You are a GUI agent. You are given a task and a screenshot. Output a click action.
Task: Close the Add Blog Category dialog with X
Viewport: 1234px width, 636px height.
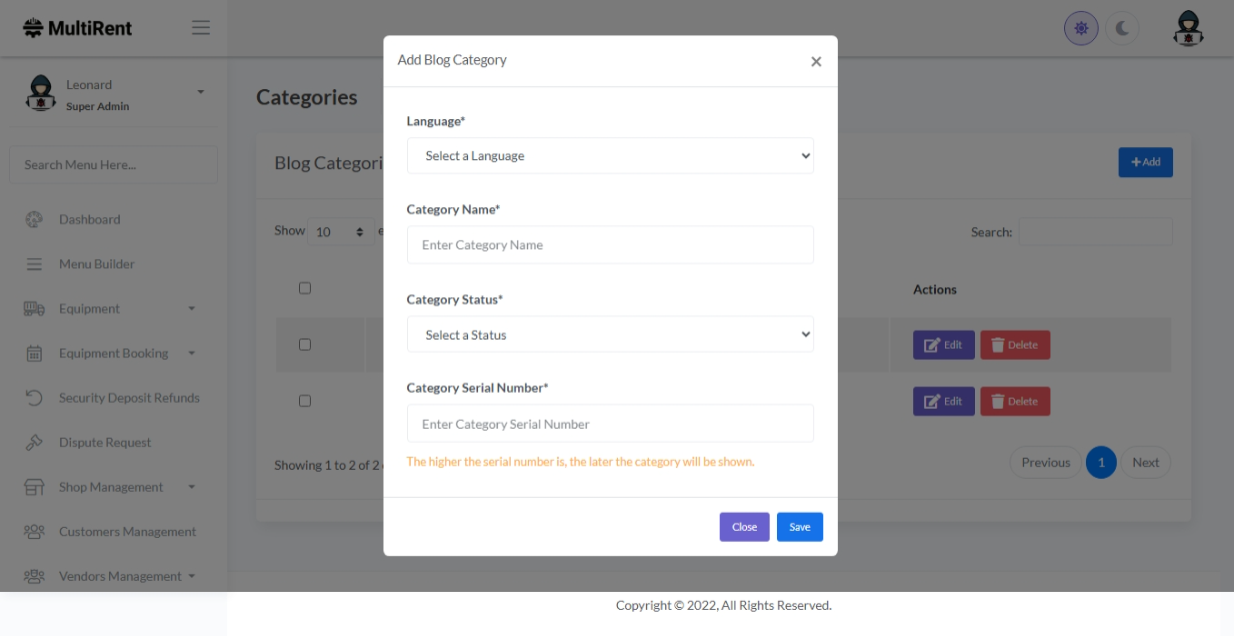click(x=816, y=62)
